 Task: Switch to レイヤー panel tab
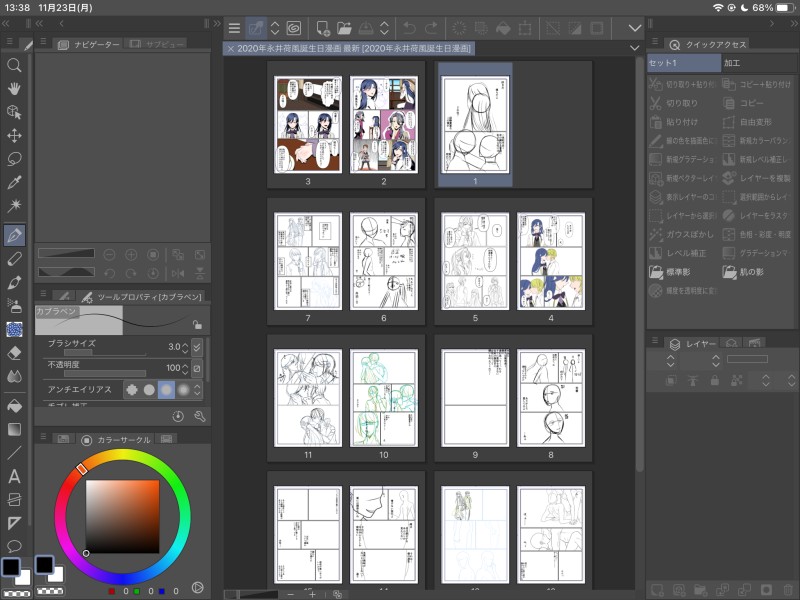(692, 344)
